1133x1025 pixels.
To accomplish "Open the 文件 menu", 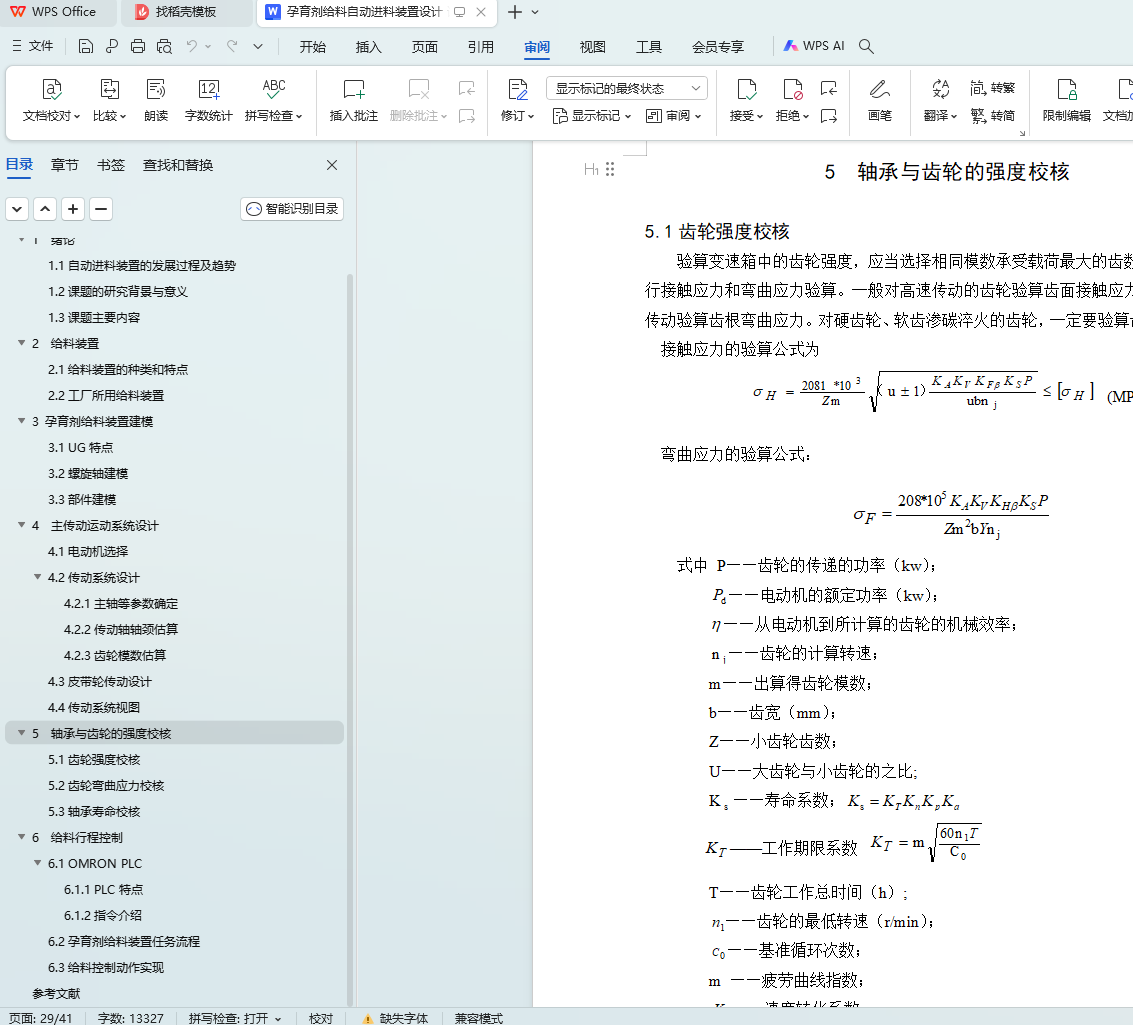I will pyautogui.click(x=33, y=46).
